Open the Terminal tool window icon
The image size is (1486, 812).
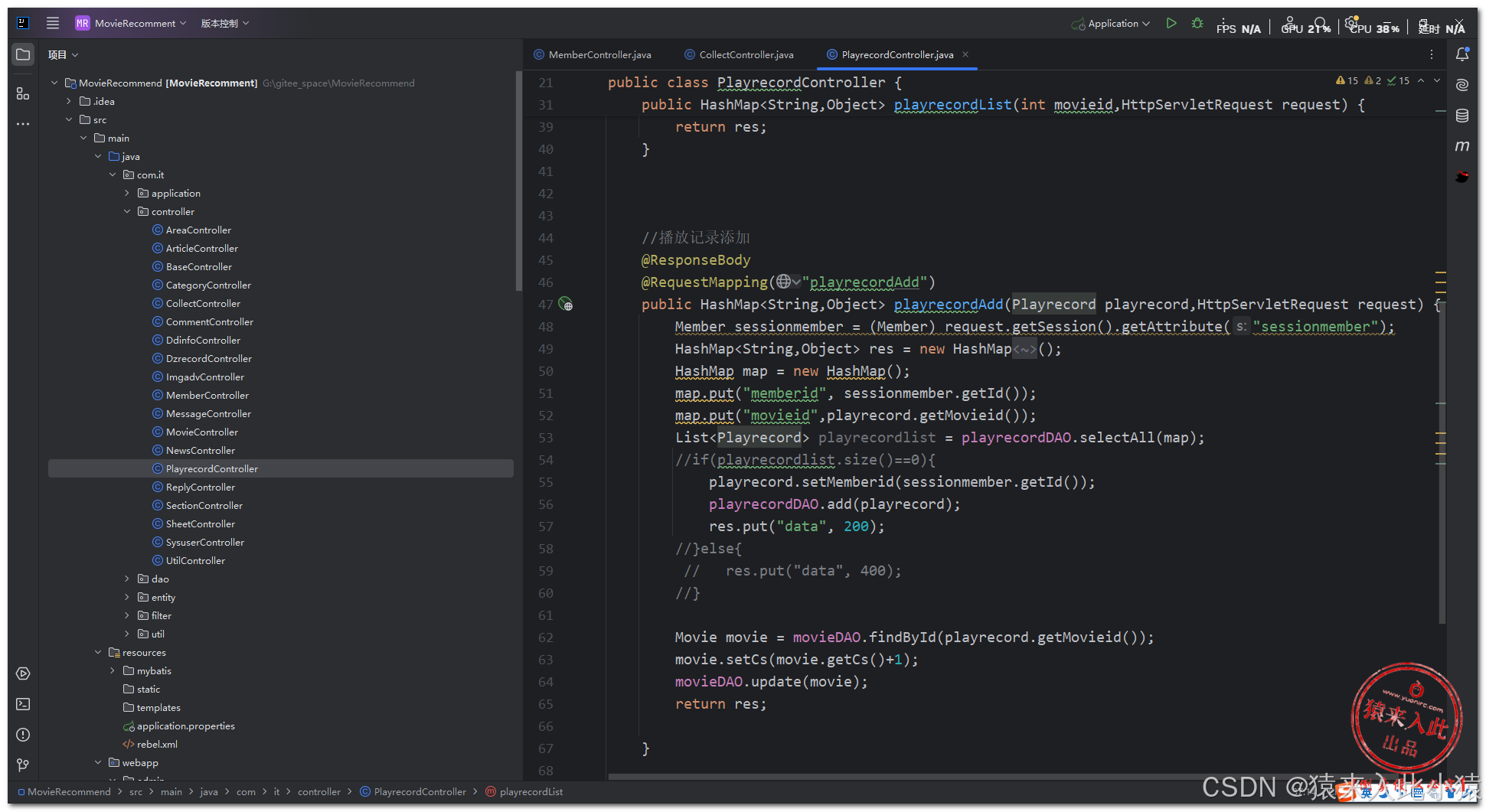tap(23, 704)
